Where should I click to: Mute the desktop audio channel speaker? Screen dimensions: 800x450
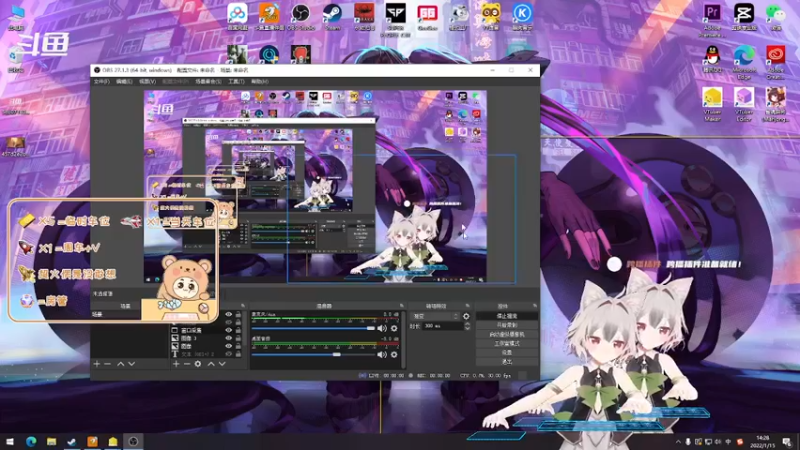[x=382, y=354]
